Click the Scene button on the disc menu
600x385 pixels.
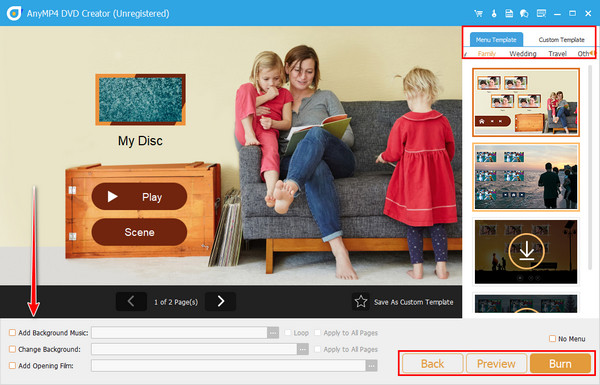click(x=139, y=232)
